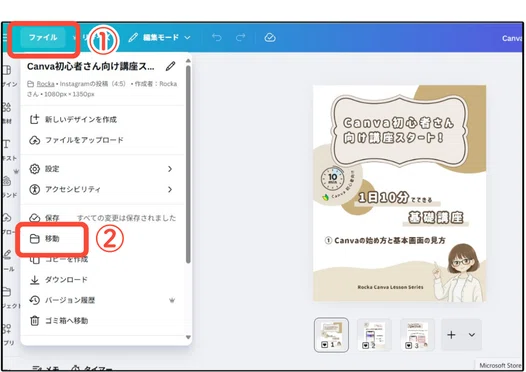Open the 編集モード dropdown
The height and width of the screenshot is (372, 526).
(x=160, y=38)
